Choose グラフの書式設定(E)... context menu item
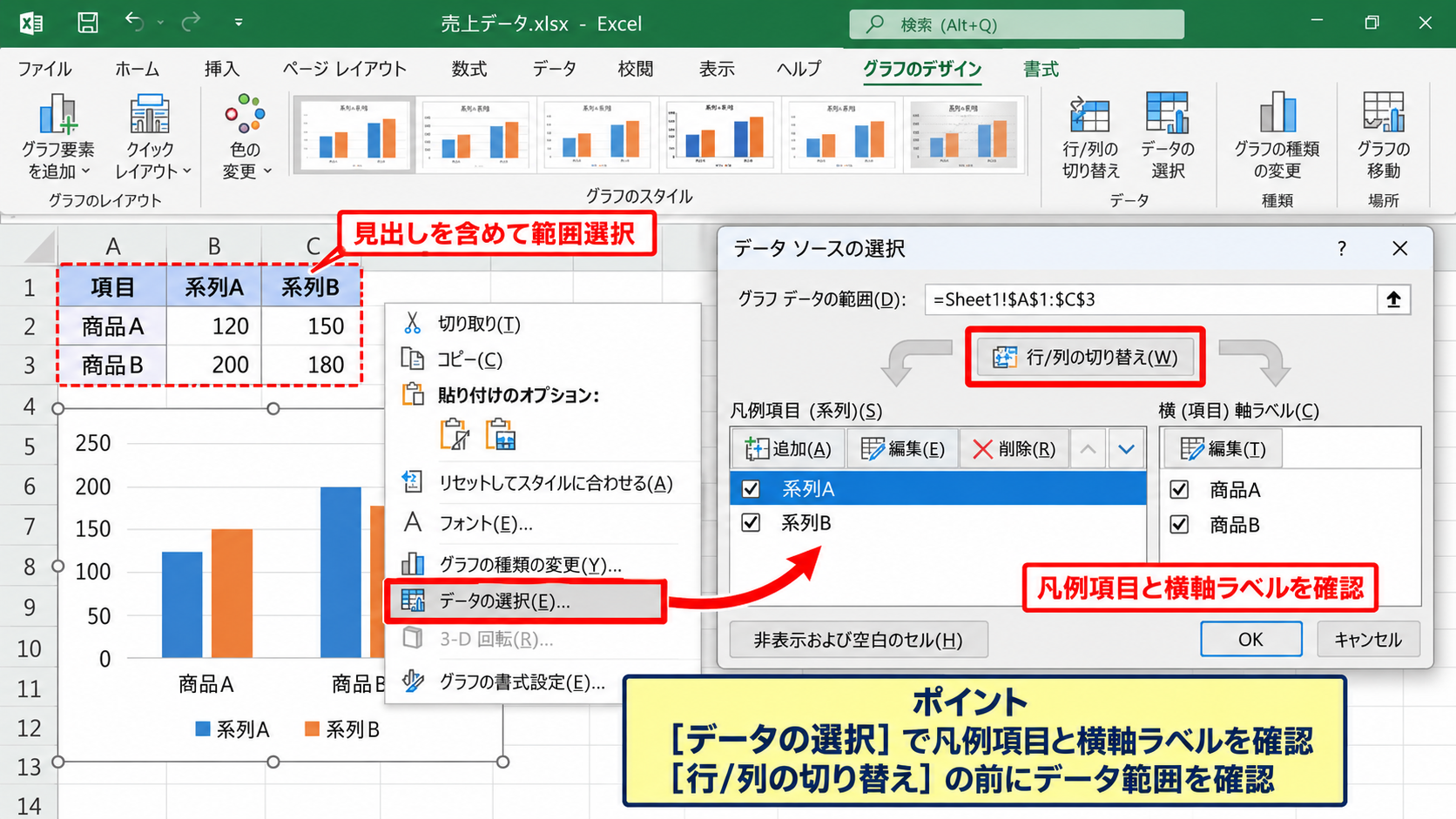This screenshot has height=819, width=1456. coord(543,681)
